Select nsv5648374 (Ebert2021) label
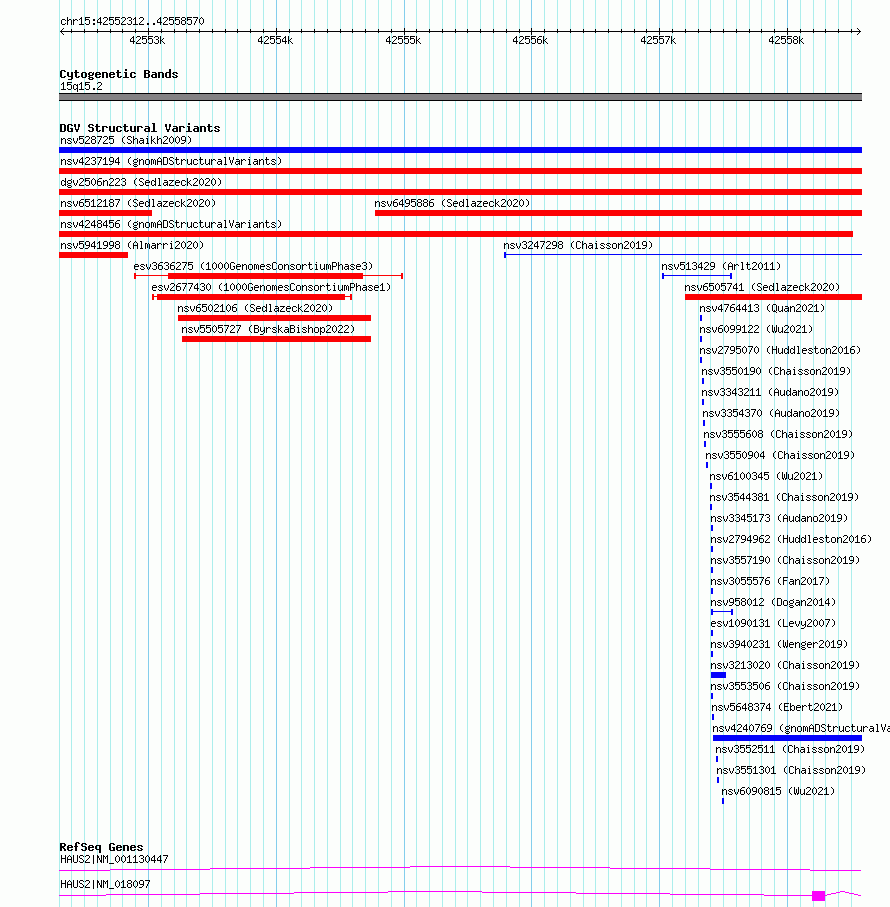Screen dimensions: 890x907 pos(777,707)
